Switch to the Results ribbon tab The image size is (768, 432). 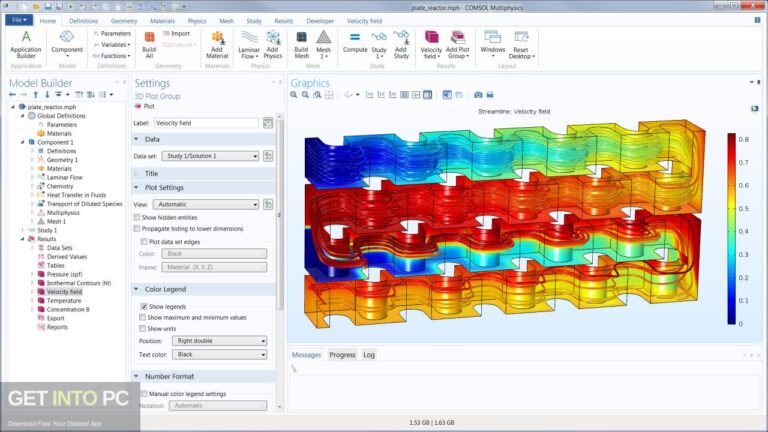click(284, 21)
